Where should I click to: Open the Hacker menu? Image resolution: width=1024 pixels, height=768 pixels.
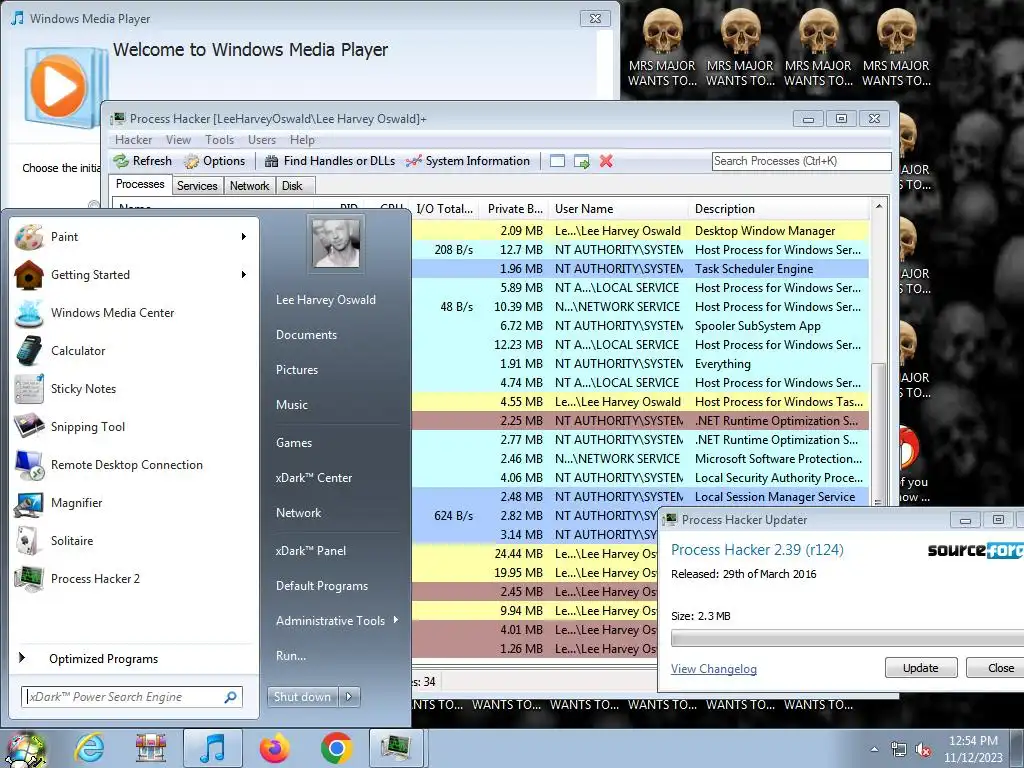click(x=133, y=140)
